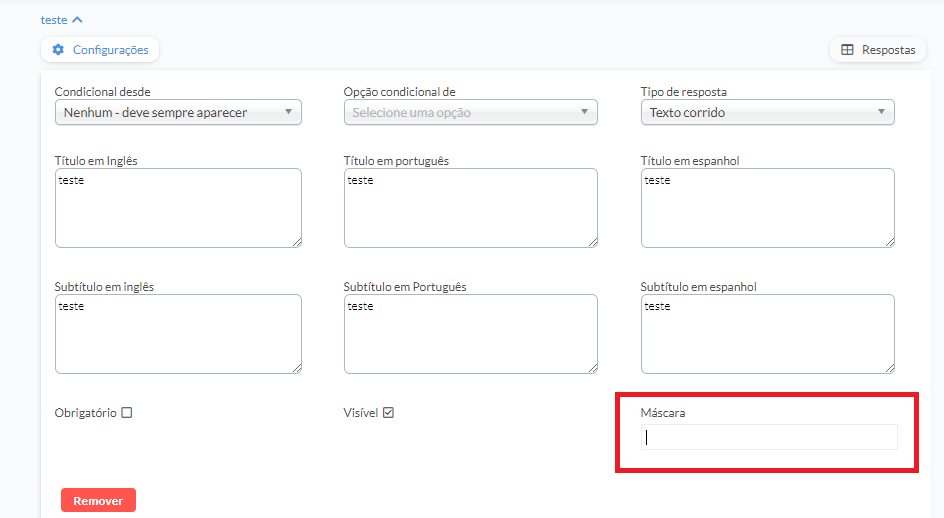Click the Subtítulo em Português text area
The height and width of the screenshot is (518, 944).
tap(470, 334)
